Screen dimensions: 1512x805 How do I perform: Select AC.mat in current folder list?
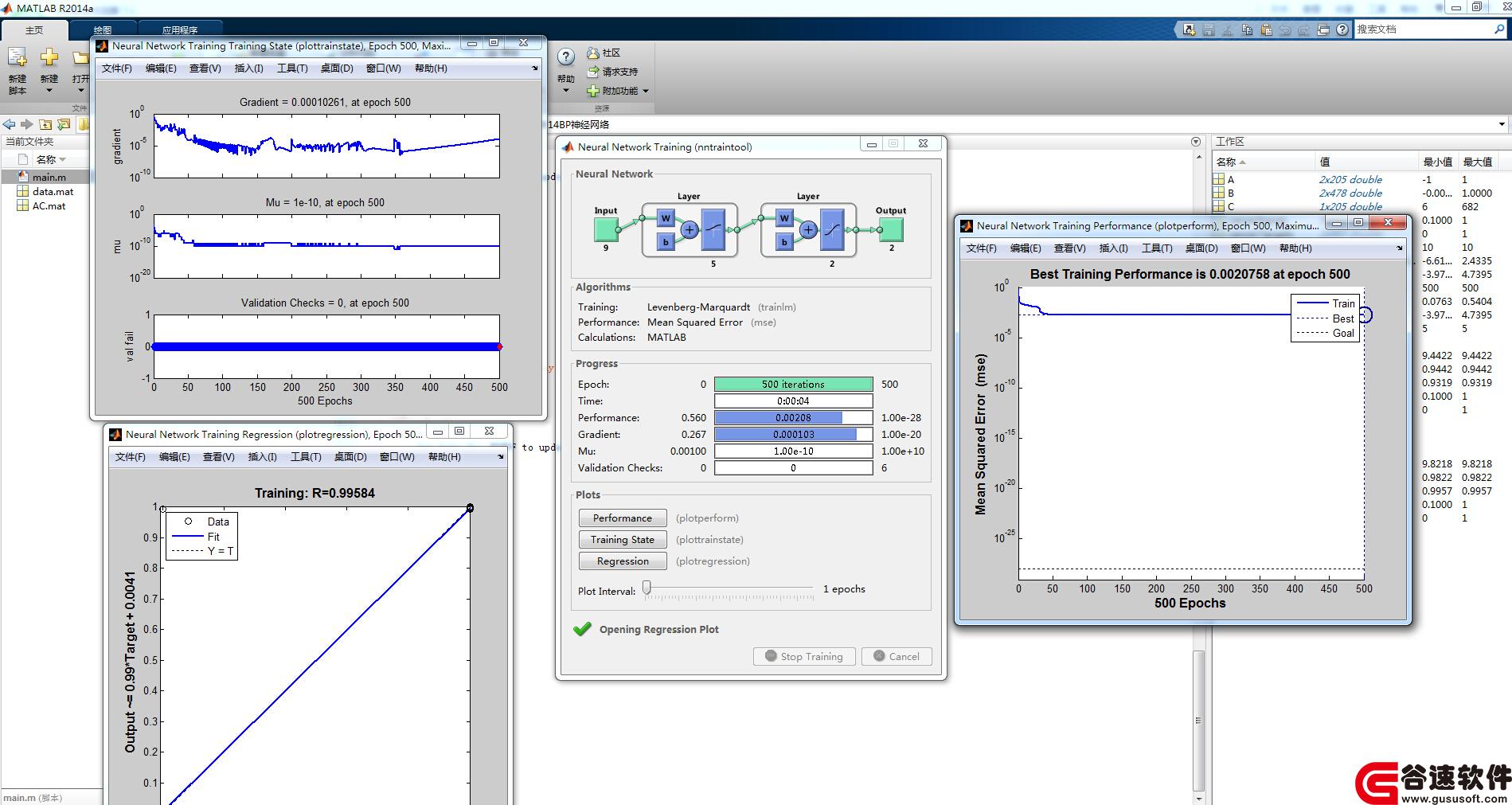[x=49, y=205]
